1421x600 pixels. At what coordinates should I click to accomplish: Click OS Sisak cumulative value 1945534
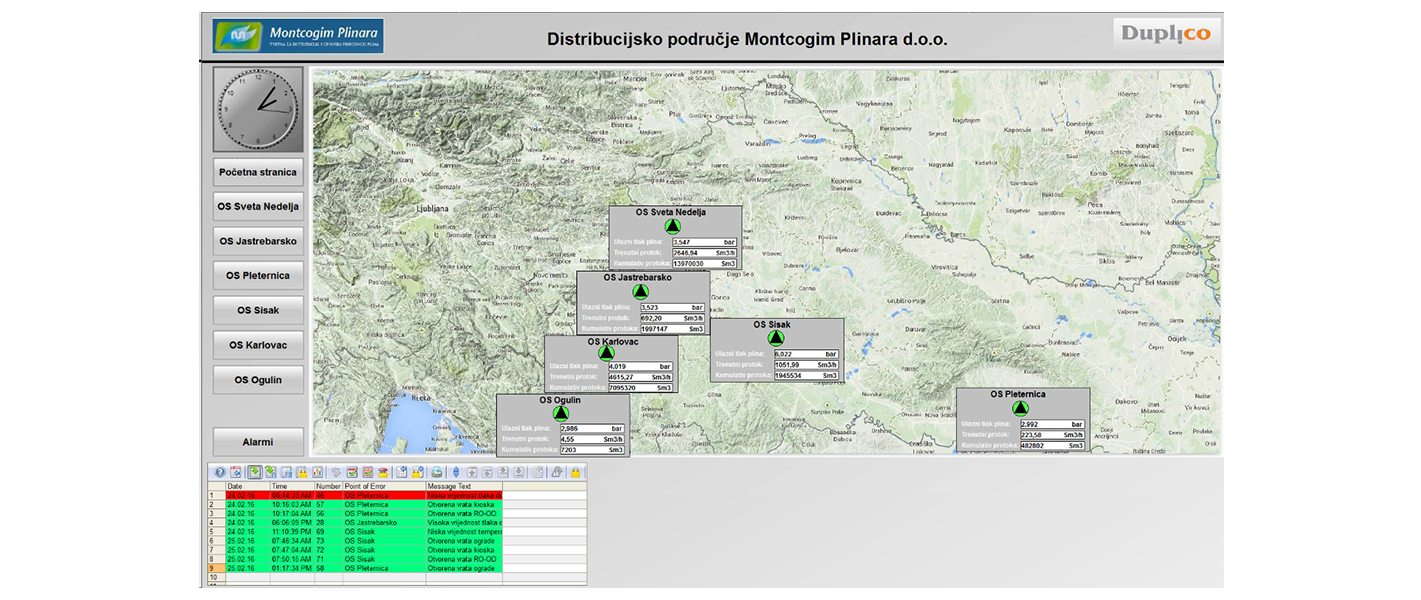point(806,375)
